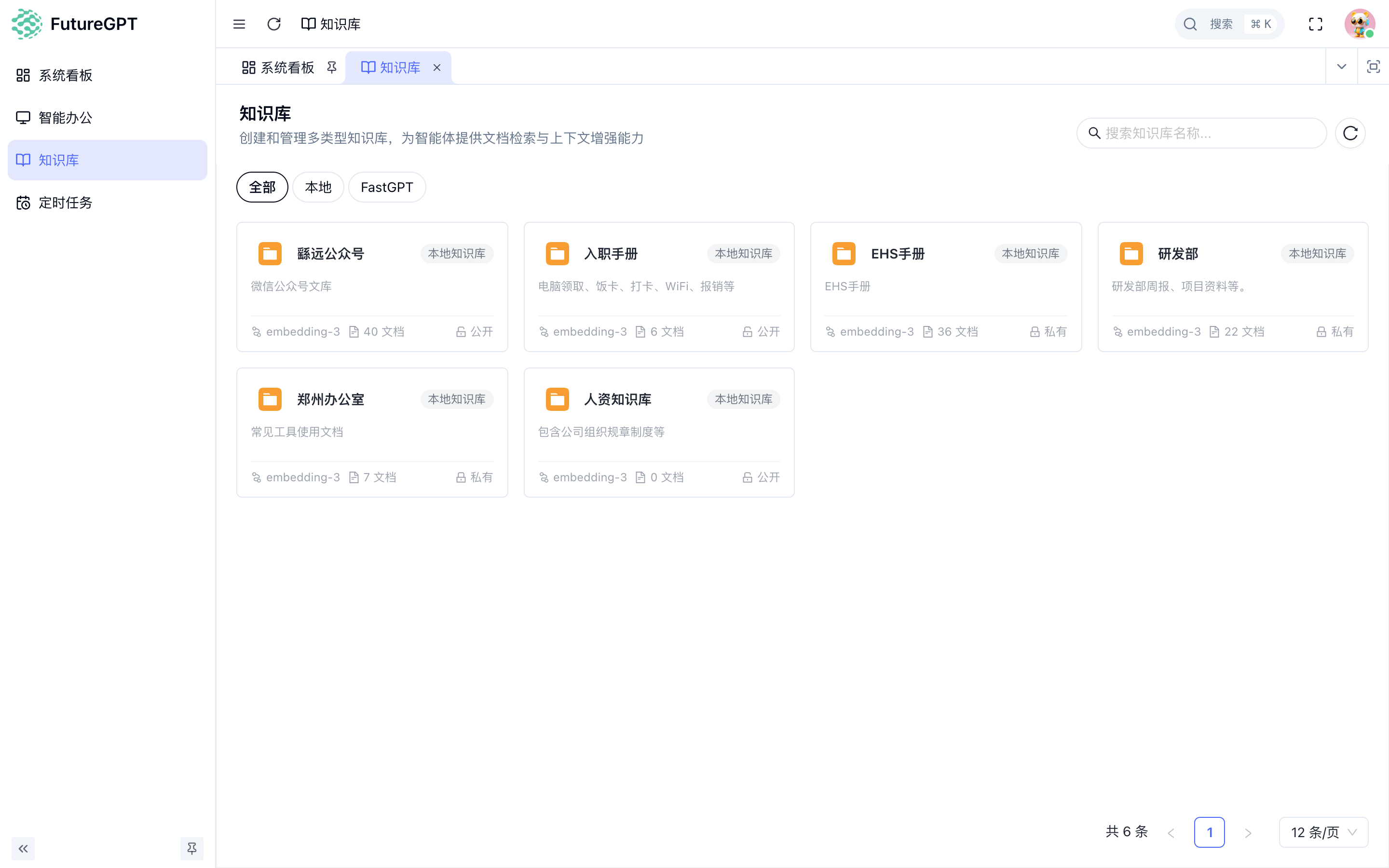Viewport: 1389px width, 868px height.
Task: Click the 本地知识库 tag on 研发部 card
Action: point(1317,254)
